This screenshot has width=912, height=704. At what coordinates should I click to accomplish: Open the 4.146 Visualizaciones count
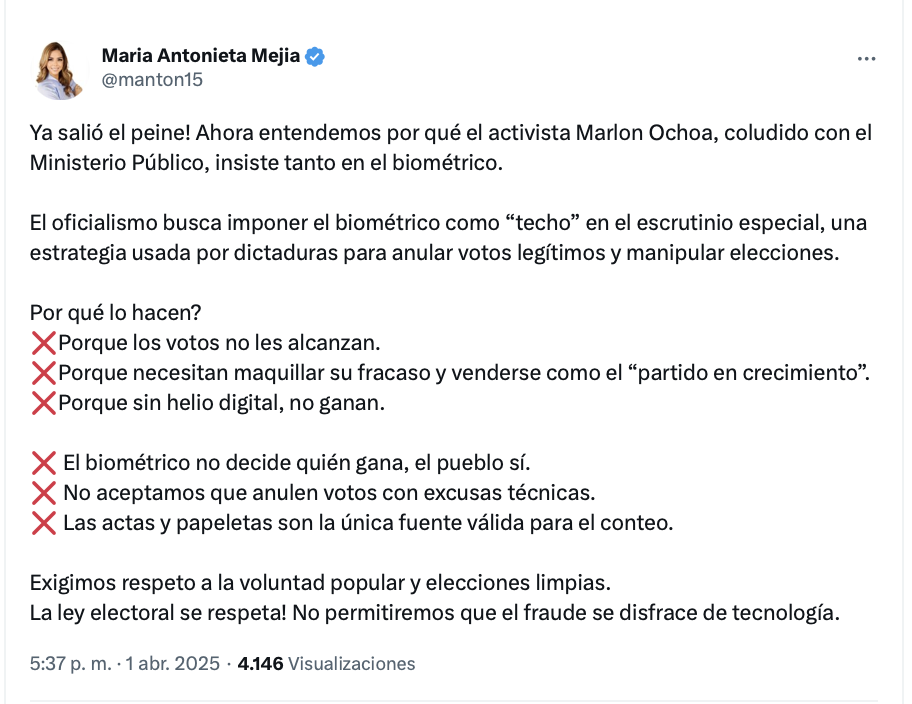click(x=326, y=664)
